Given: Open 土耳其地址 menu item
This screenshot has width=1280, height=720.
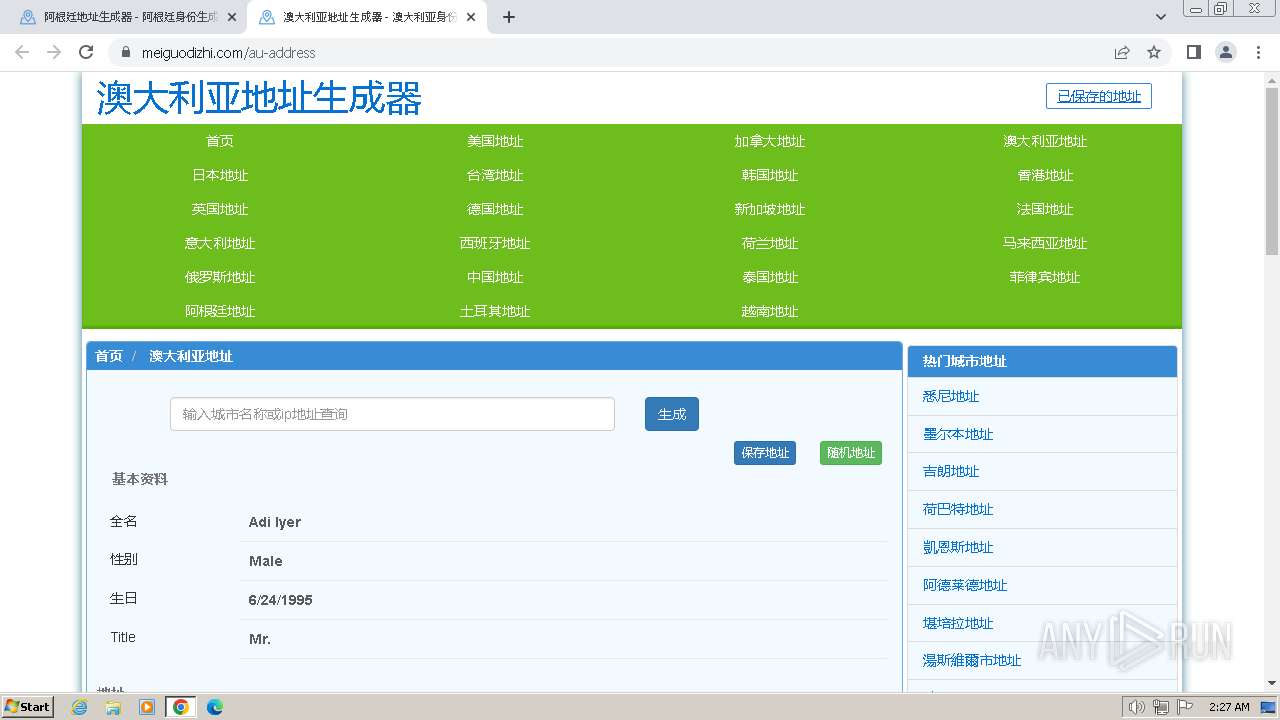Looking at the screenshot, I should pyautogui.click(x=495, y=311).
